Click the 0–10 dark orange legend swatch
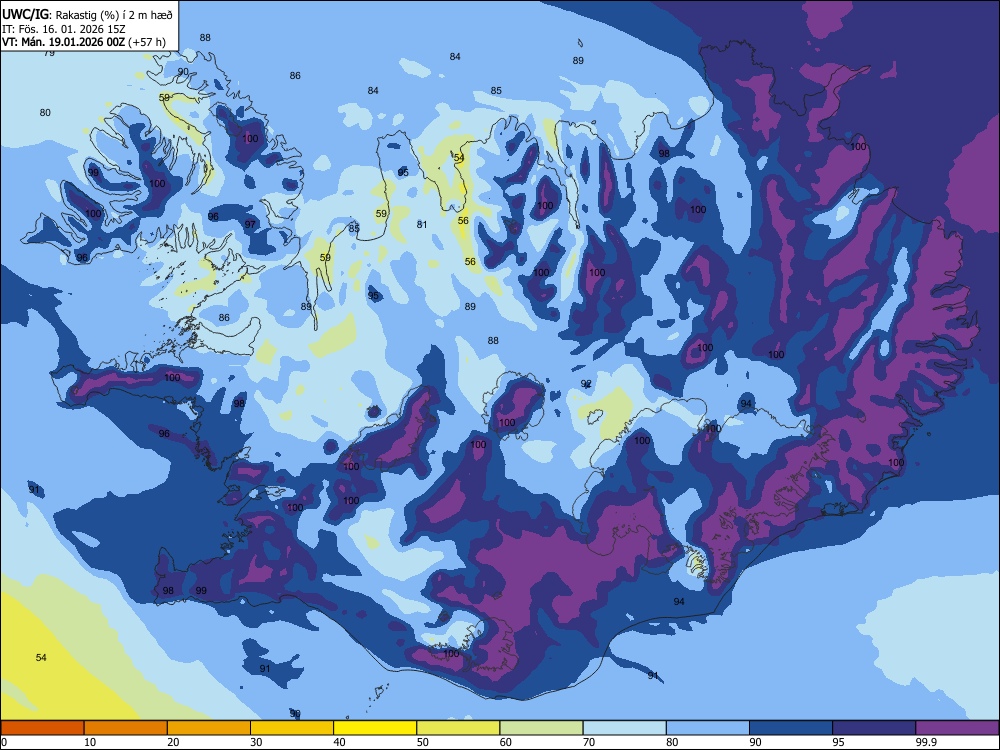The width and height of the screenshot is (1000, 750). 42,728
